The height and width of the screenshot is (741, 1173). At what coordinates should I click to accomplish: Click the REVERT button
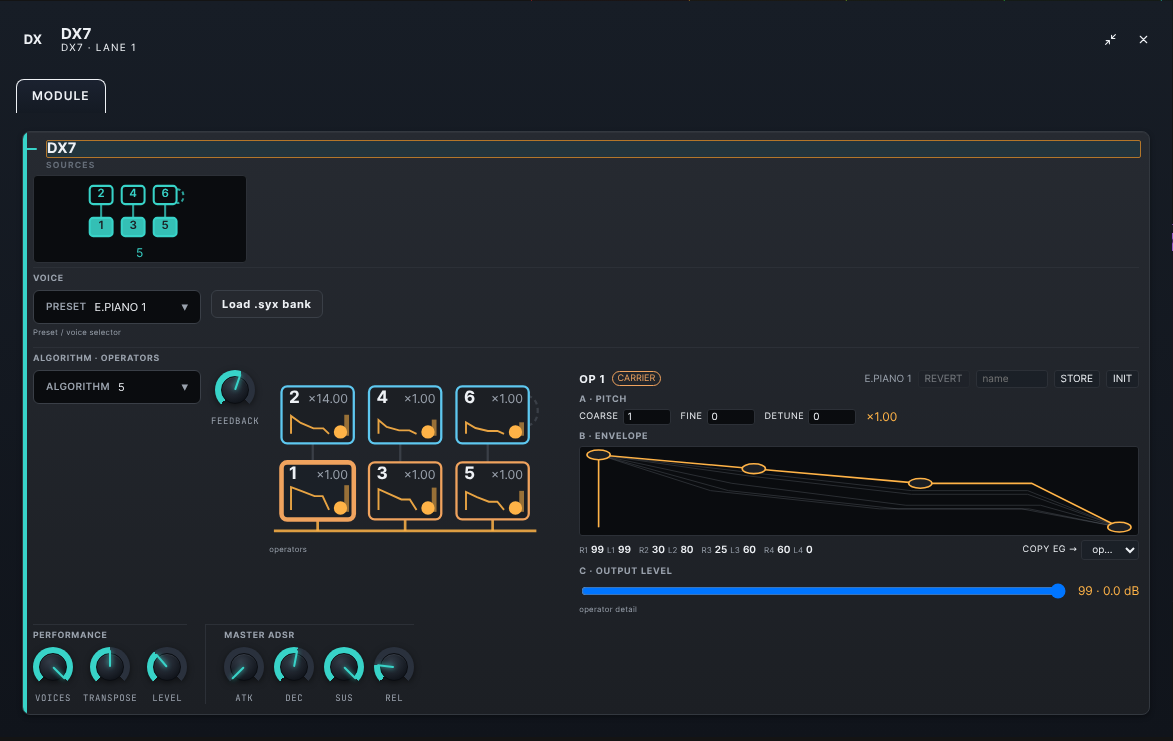[943, 378]
